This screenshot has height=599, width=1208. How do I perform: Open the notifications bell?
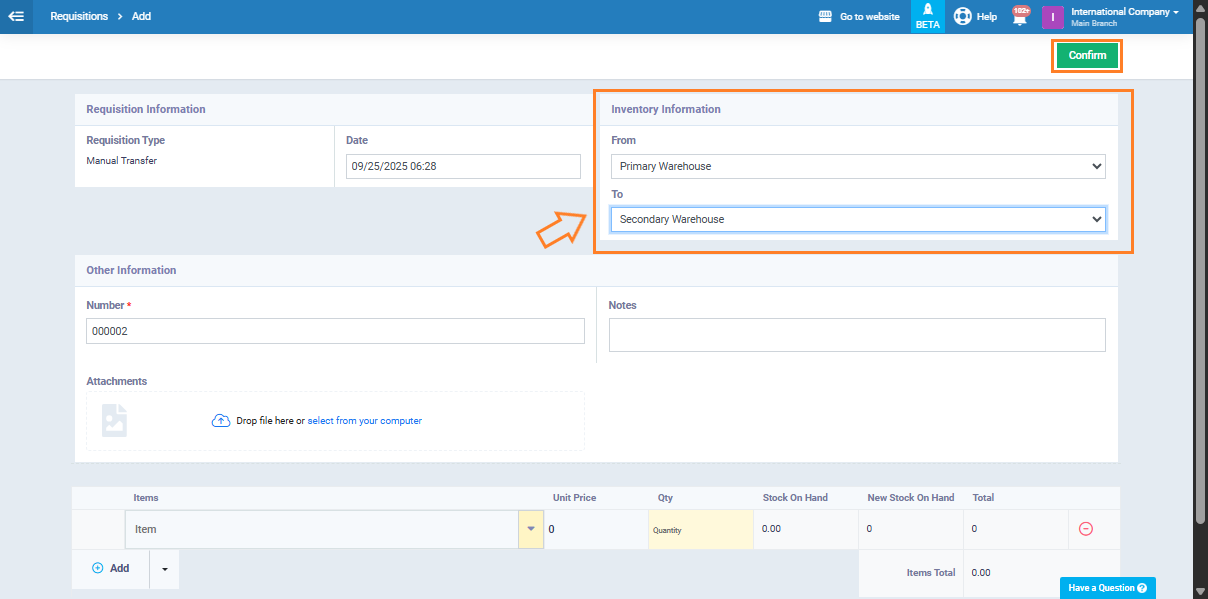tap(1020, 17)
